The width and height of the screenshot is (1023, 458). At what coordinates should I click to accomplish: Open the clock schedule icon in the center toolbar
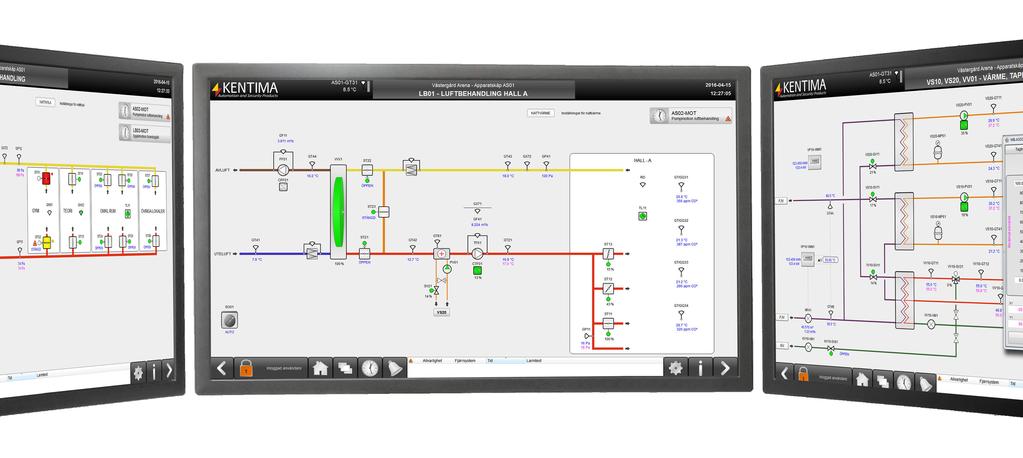coord(370,368)
